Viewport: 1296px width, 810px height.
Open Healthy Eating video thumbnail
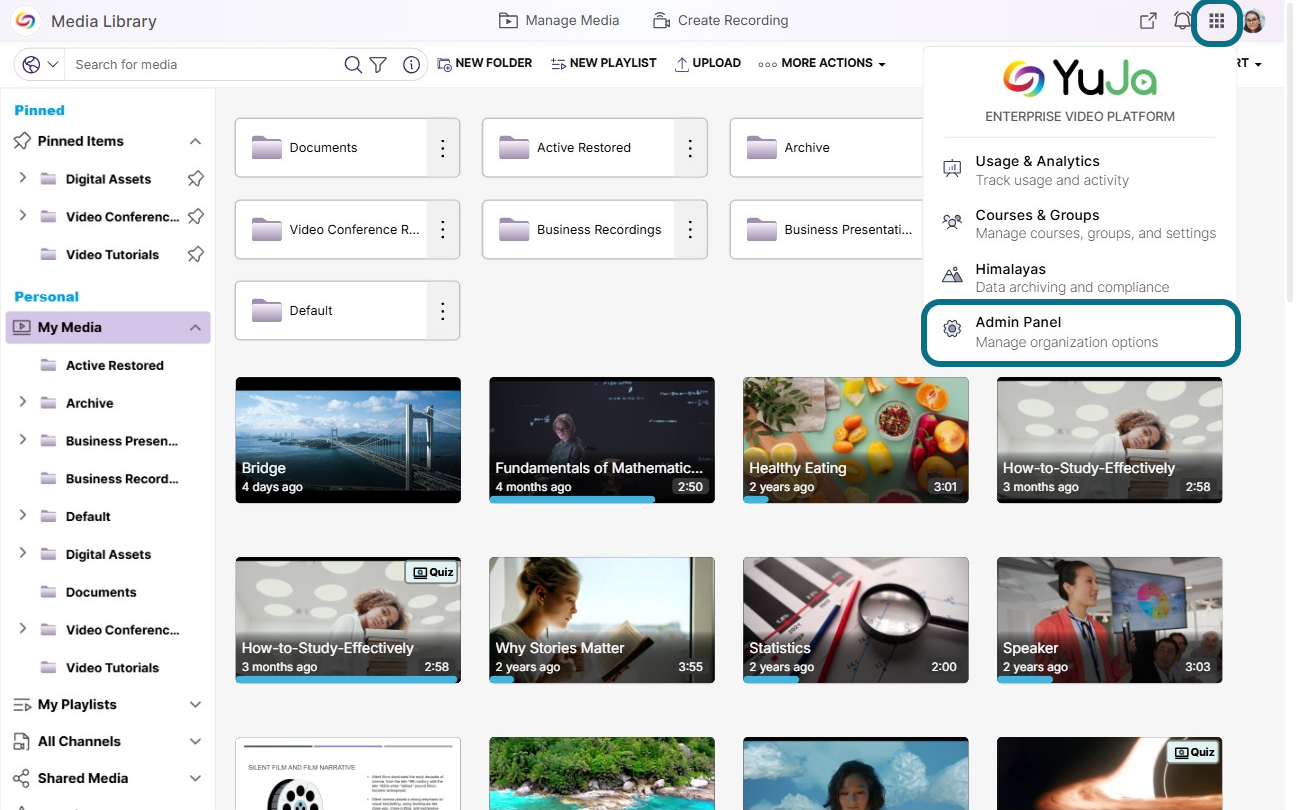856,440
